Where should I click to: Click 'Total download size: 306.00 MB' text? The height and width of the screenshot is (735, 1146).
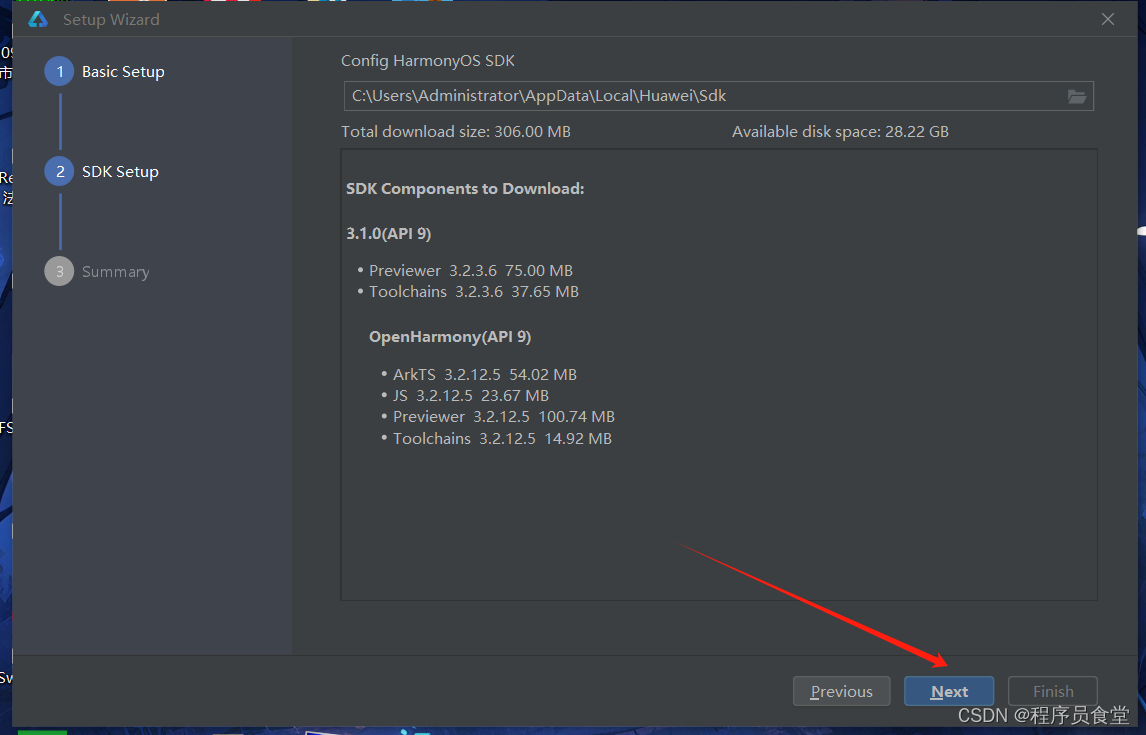pyautogui.click(x=455, y=132)
